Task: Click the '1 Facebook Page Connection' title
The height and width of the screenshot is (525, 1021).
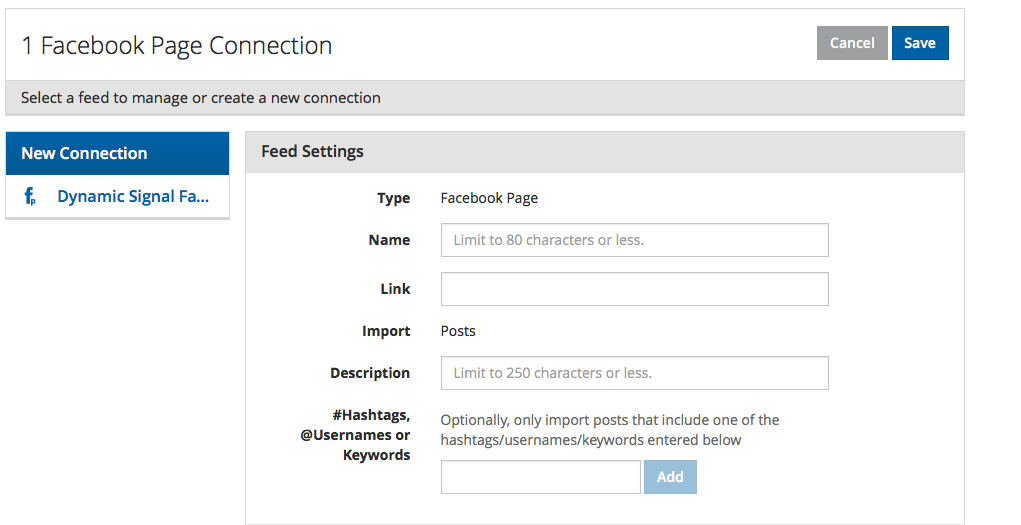Action: pyautogui.click(x=176, y=46)
